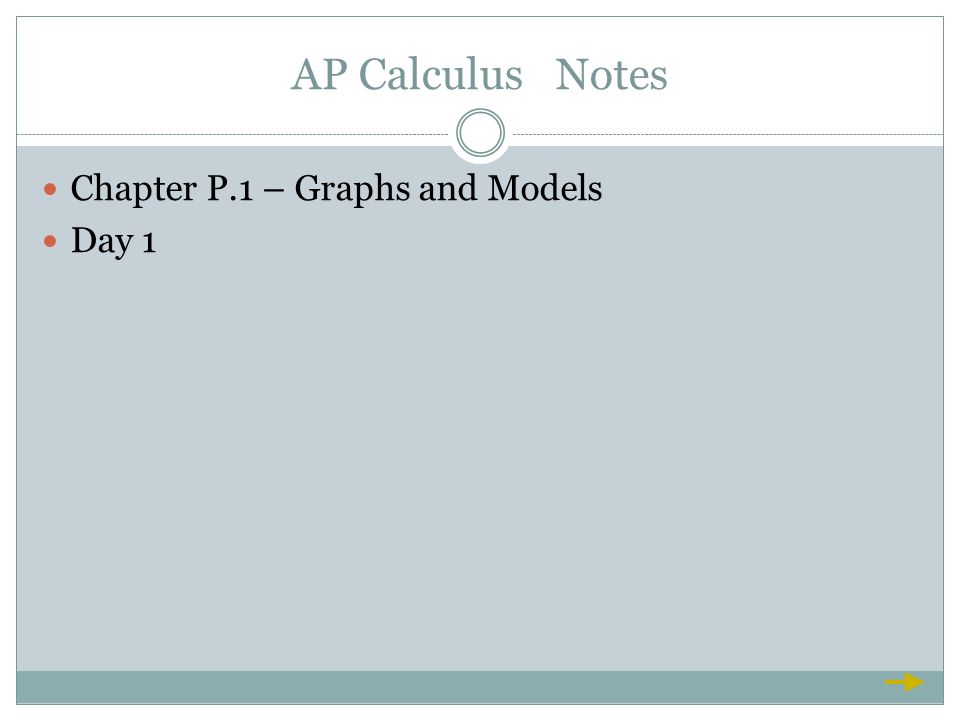Click the letters AP in the title

click(x=319, y=75)
